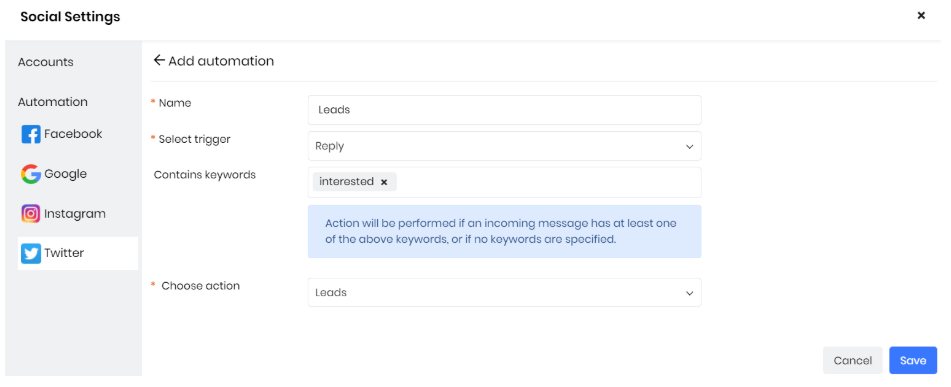951x387 pixels.
Task: Click the Google logo icon
Action: point(31,174)
